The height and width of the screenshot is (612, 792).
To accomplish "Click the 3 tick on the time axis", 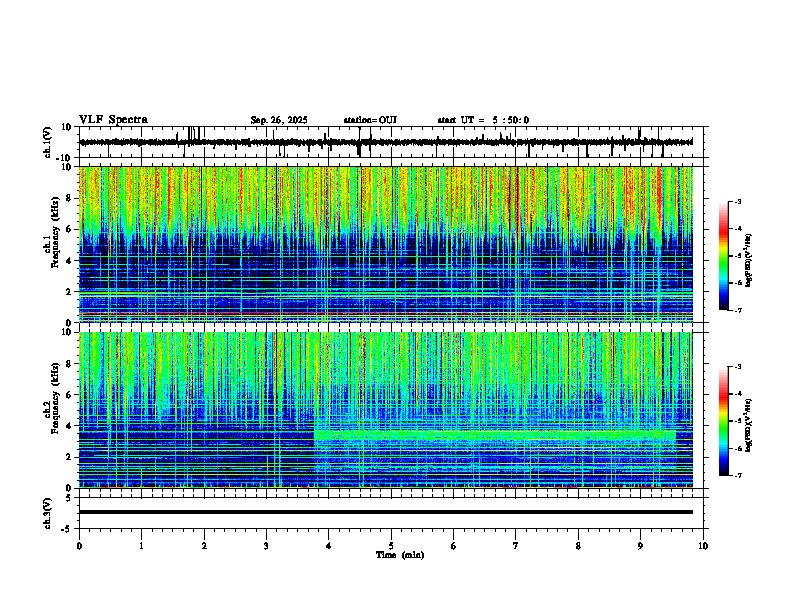I will click(x=266, y=546).
